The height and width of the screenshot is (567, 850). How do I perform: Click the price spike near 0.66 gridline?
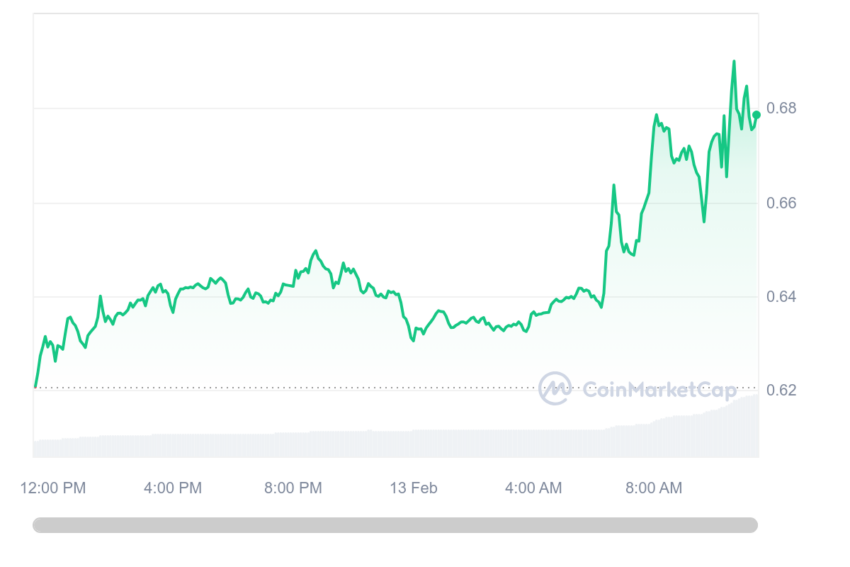tap(614, 186)
